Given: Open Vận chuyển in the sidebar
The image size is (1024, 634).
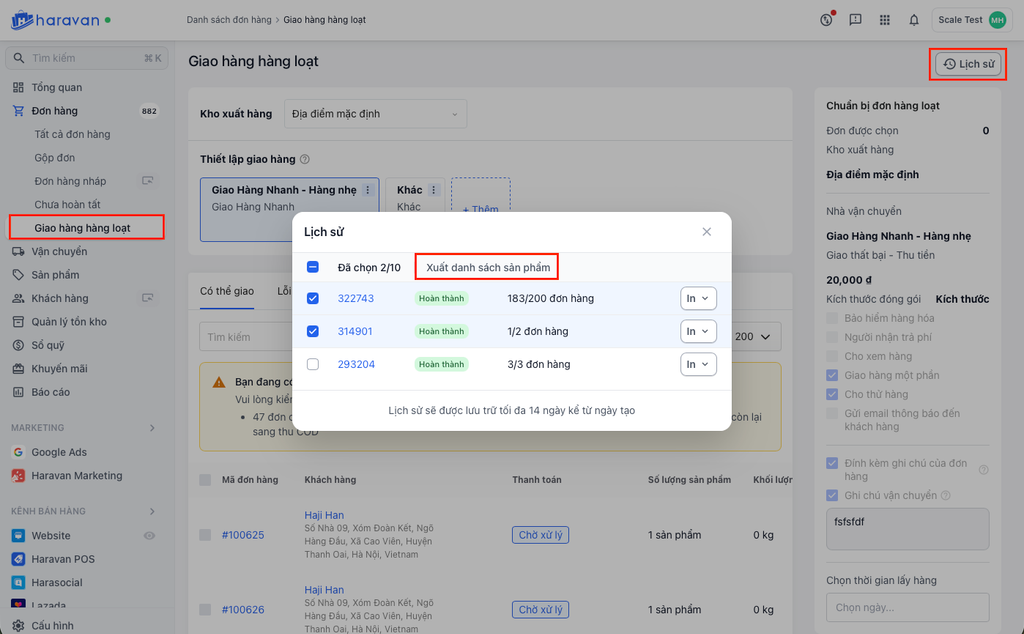Looking at the screenshot, I should pos(59,251).
